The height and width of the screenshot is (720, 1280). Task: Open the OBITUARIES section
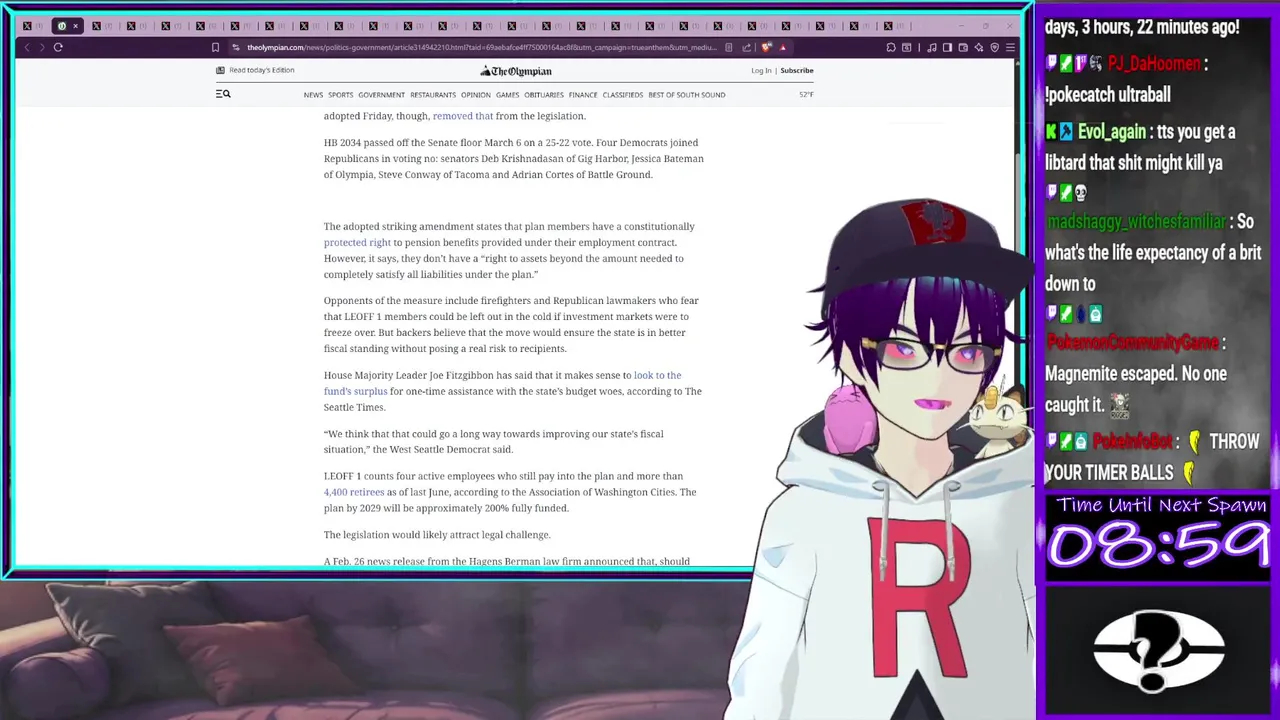(x=544, y=95)
